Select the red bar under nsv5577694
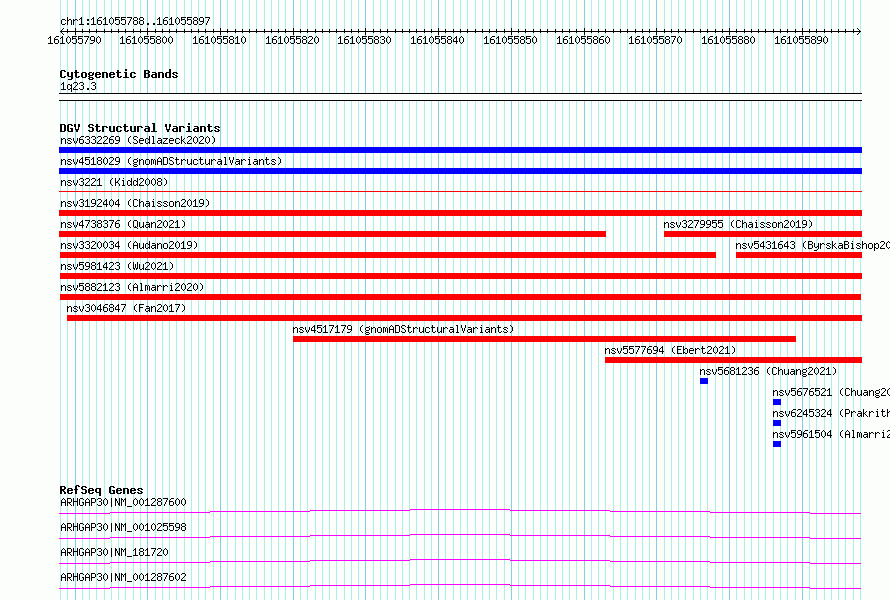Screen dimensions: 890x600 (x=733, y=360)
